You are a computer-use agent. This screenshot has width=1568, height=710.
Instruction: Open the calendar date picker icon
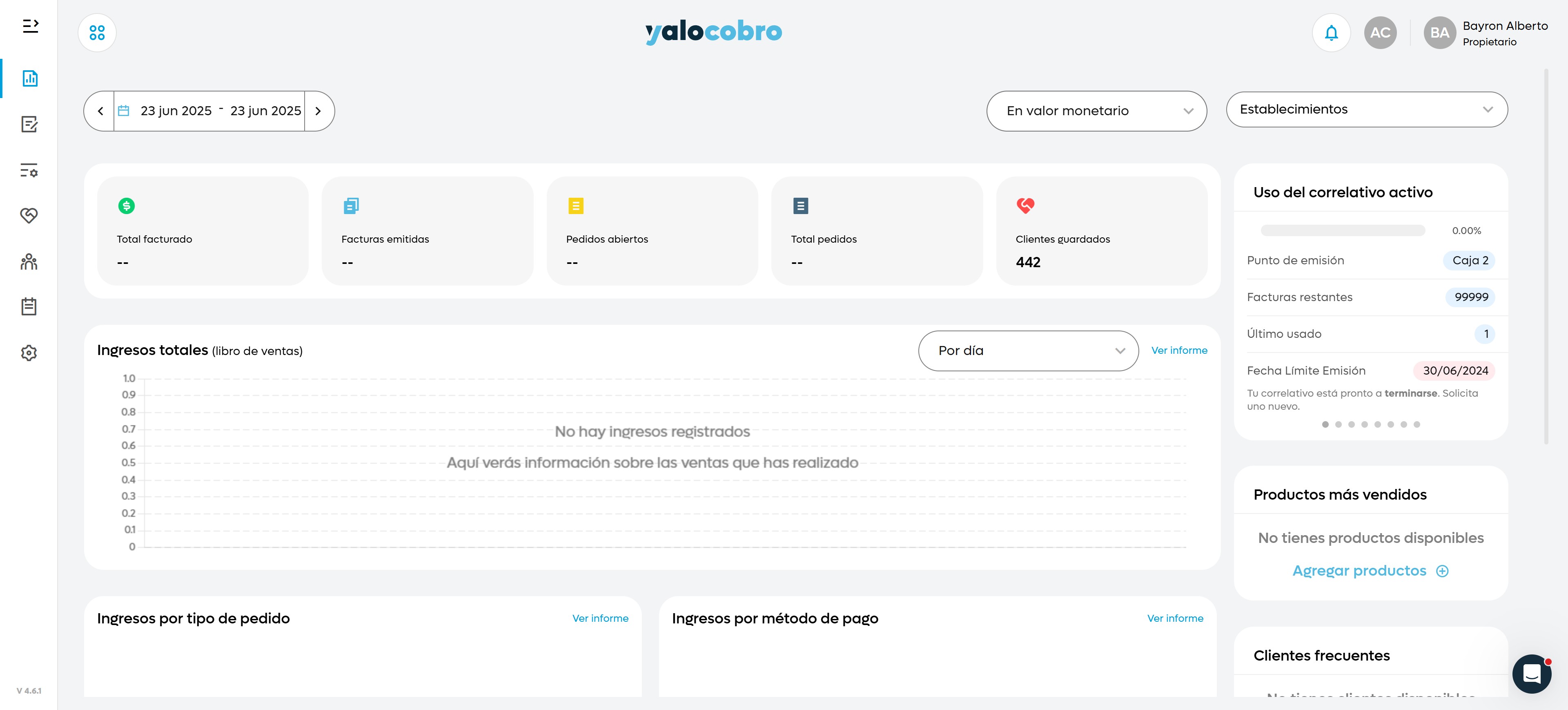tap(124, 110)
